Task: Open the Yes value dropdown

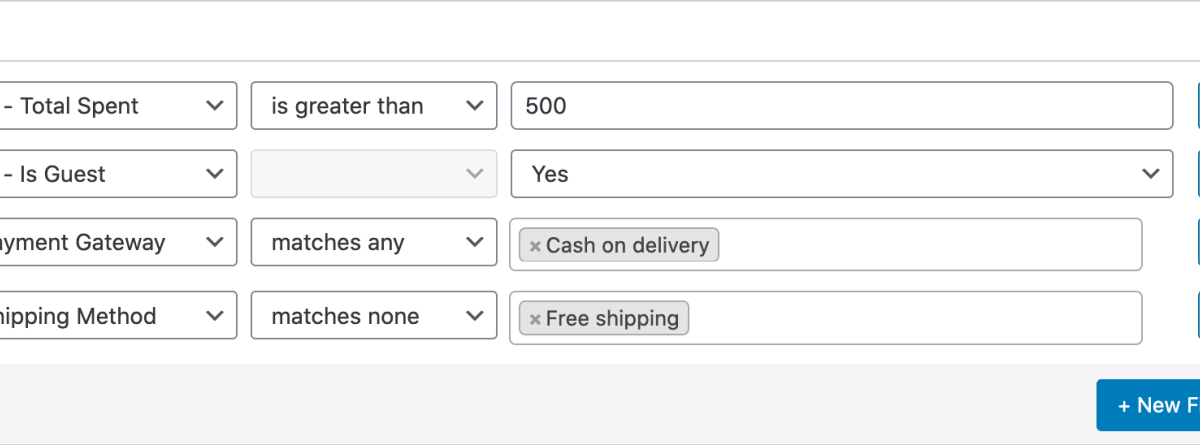Action: pos(841,174)
